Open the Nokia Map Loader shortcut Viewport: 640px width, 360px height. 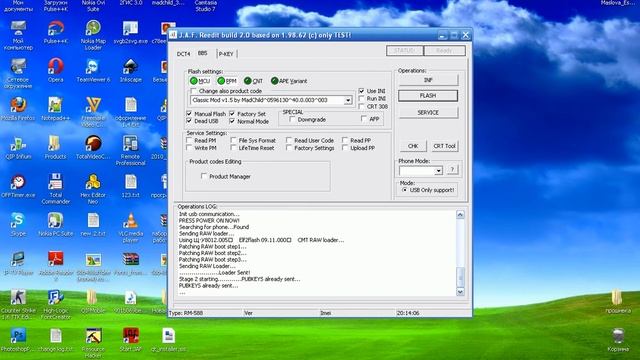tap(93, 28)
